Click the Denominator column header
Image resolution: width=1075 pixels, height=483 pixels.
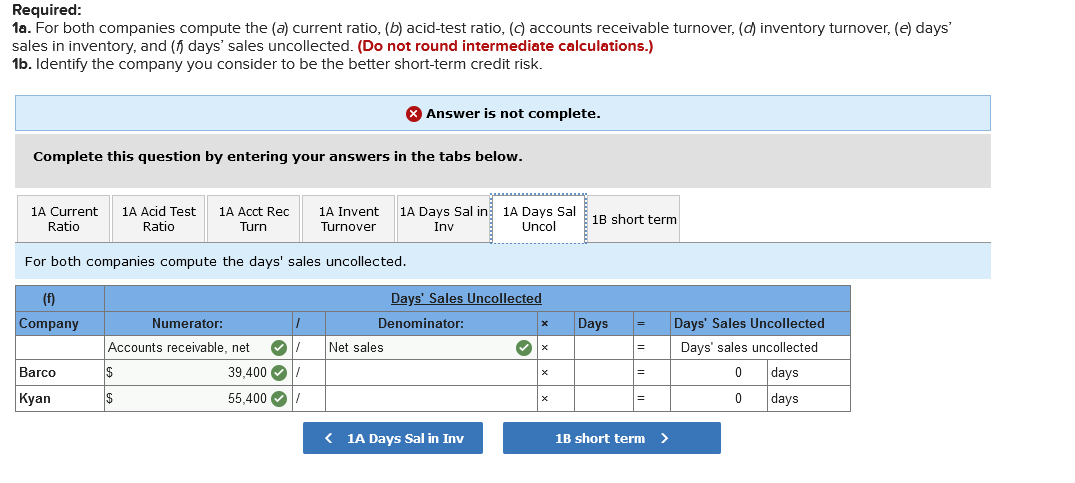(421, 323)
